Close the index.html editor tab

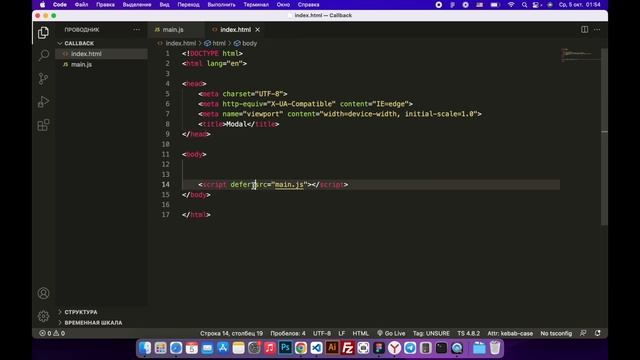pyautogui.click(x=258, y=29)
